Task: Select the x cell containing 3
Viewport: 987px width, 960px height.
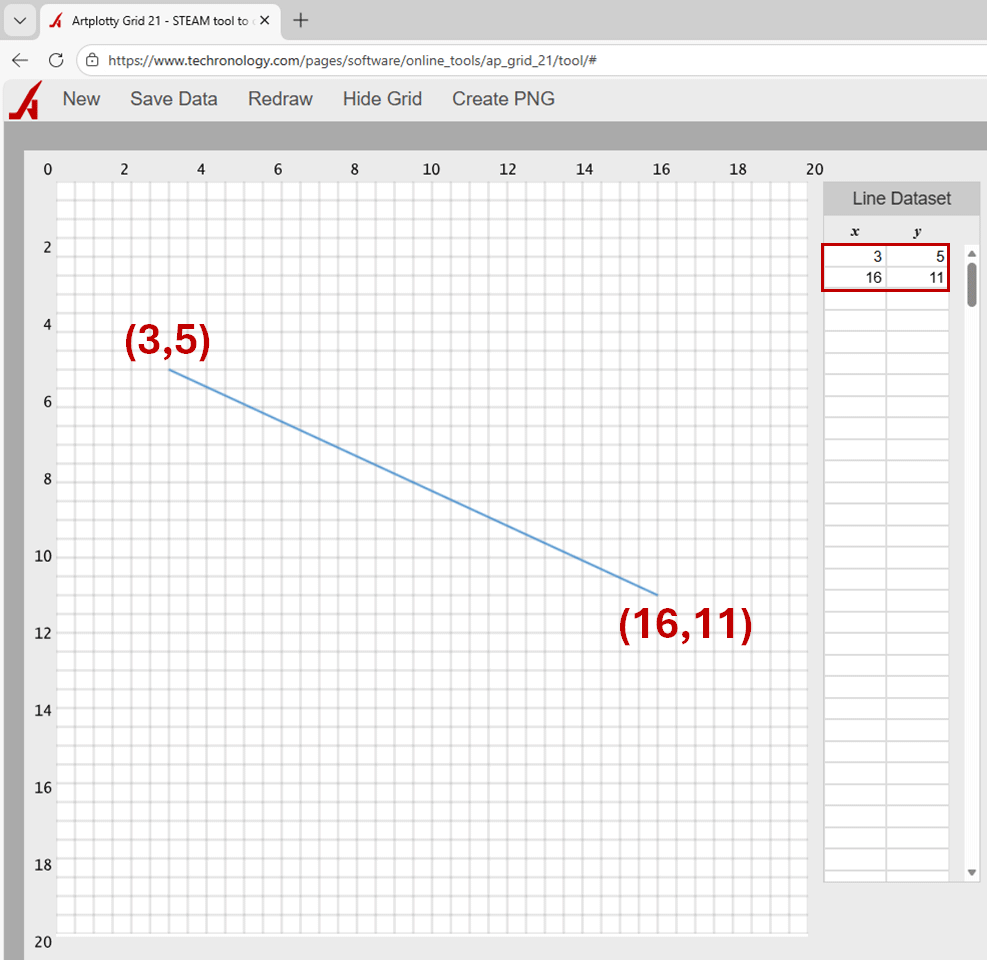Action: tap(855, 256)
